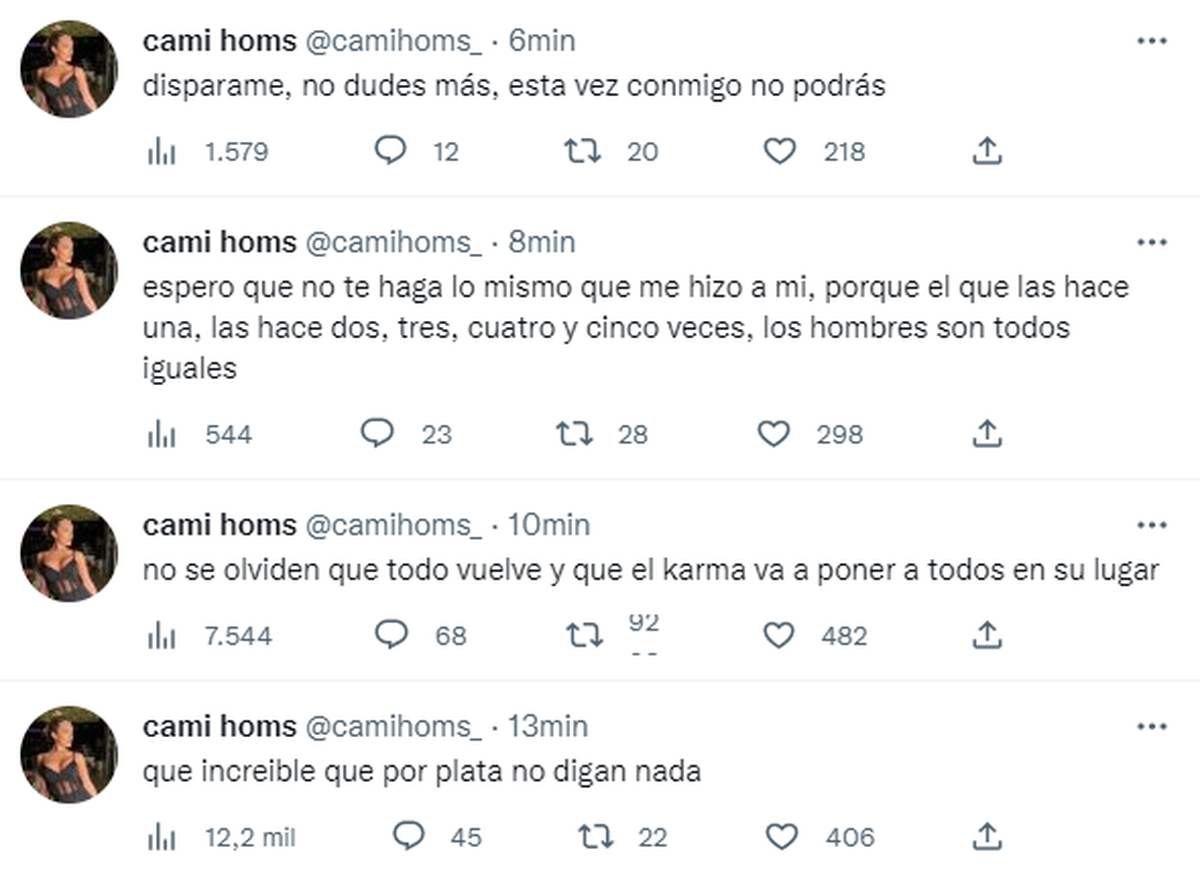This screenshot has height=881, width=1200.
Task: Retweet the 'disparame, no dudes más' tweet
Action: (x=583, y=152)
